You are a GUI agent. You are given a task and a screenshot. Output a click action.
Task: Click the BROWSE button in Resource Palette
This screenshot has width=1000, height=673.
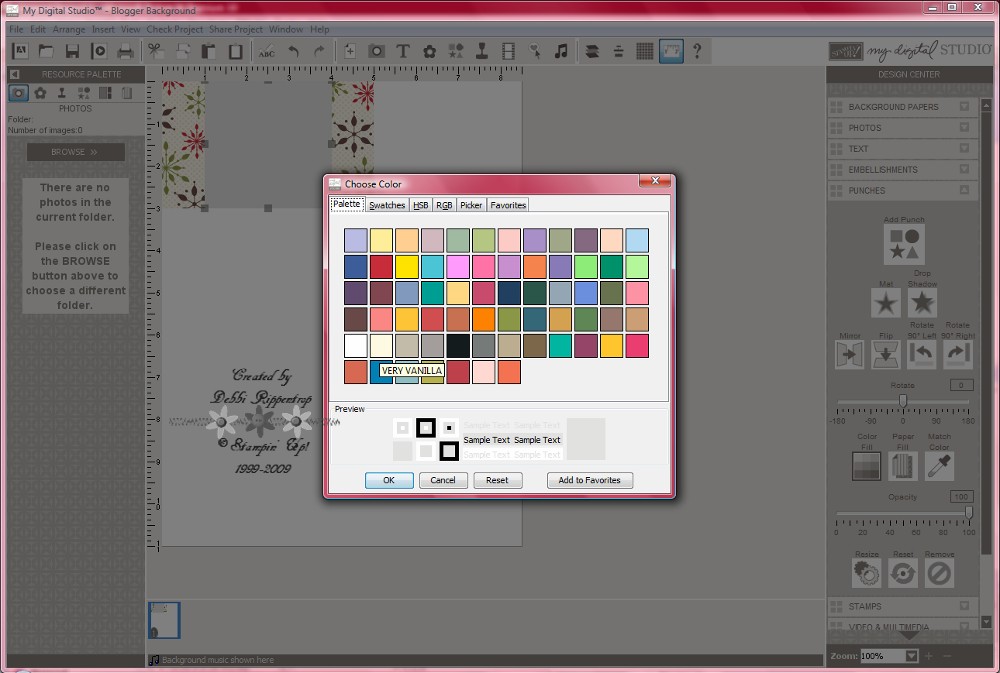coord(75,152)
